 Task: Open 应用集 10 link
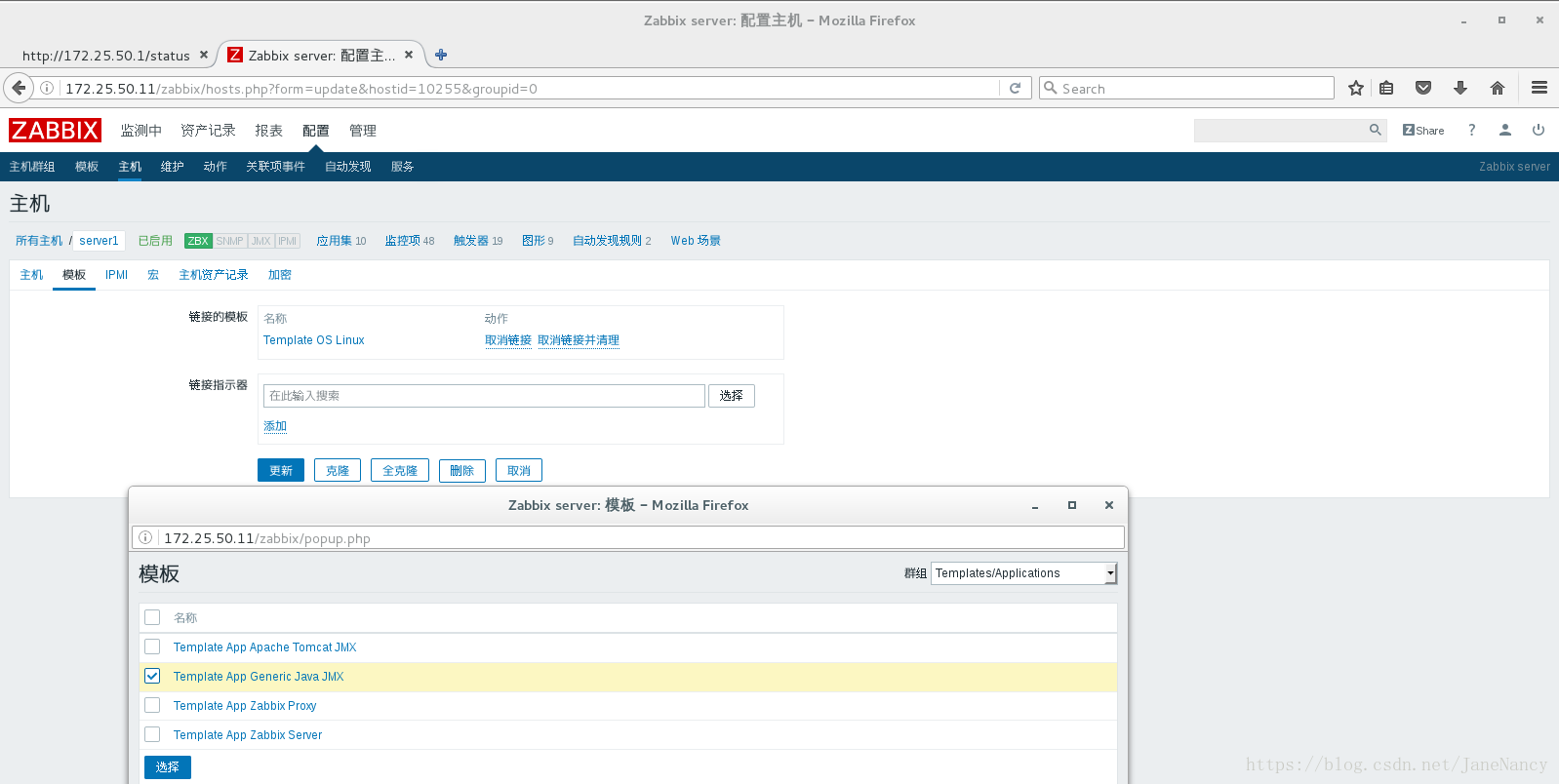[341, 241]
